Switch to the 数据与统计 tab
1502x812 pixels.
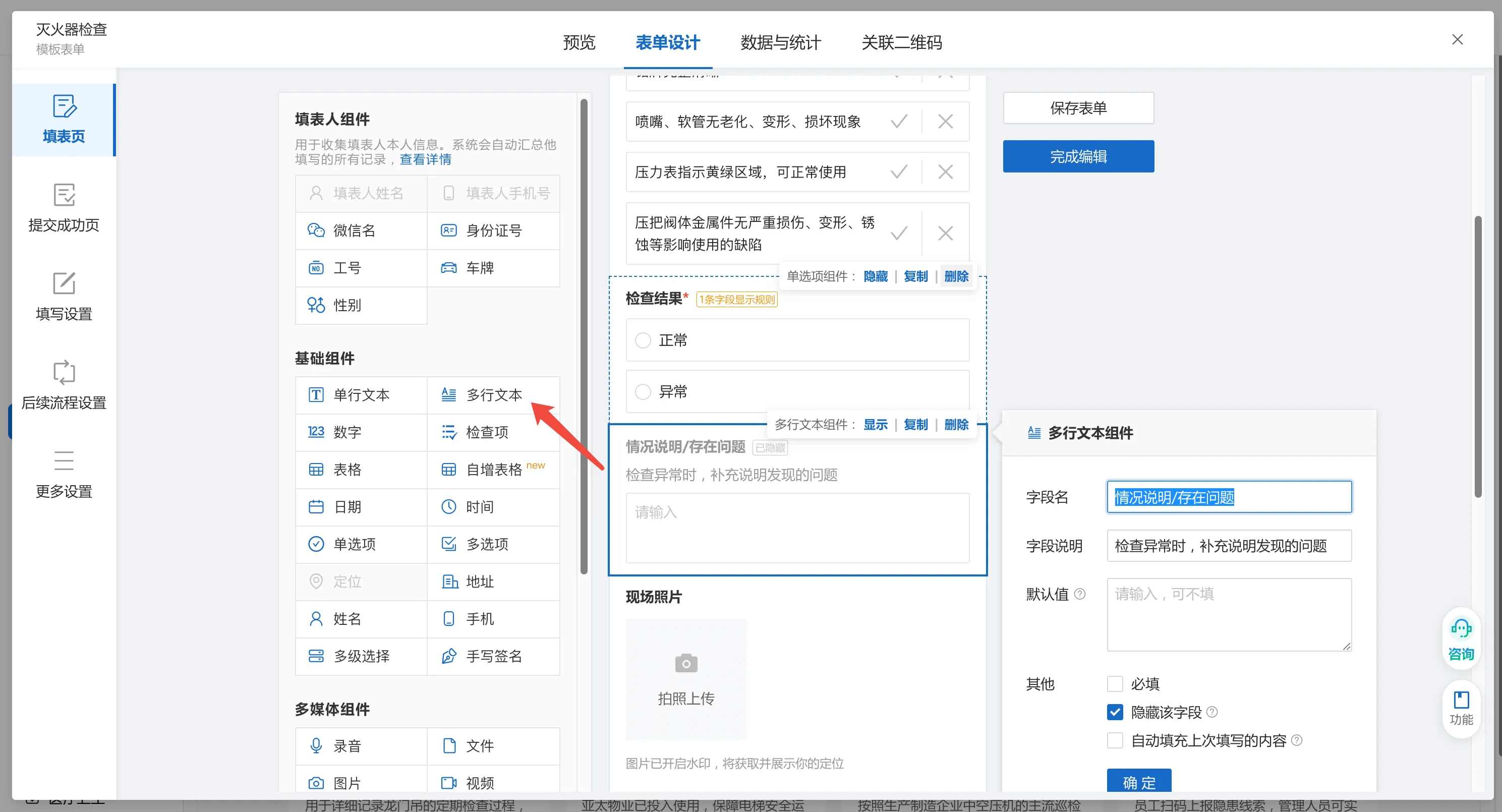click(x=780, y=42)
